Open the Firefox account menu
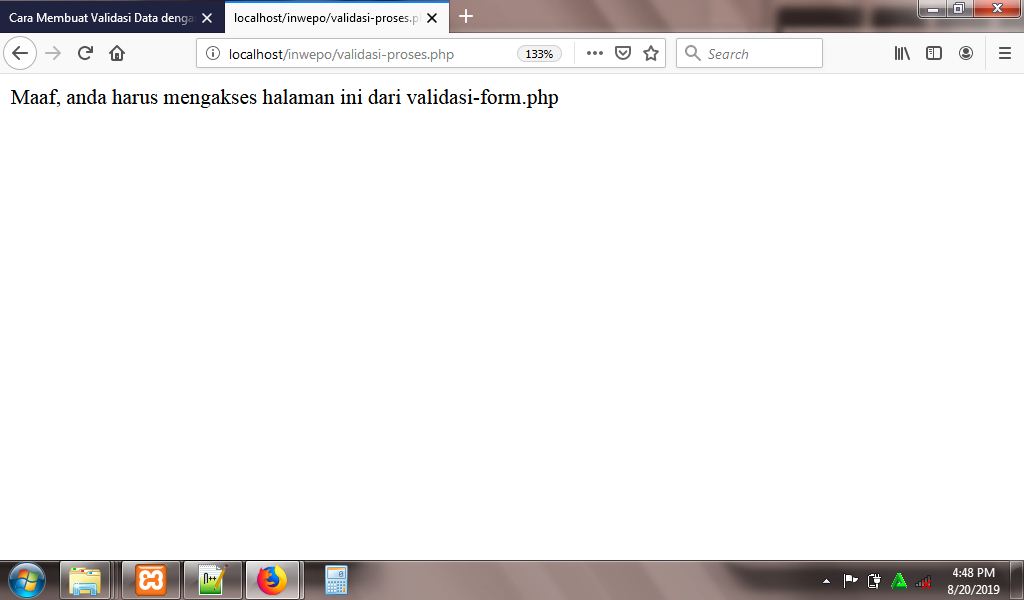Image resolution: width=1024 pixels, height=600 pixels. point(966,54)
